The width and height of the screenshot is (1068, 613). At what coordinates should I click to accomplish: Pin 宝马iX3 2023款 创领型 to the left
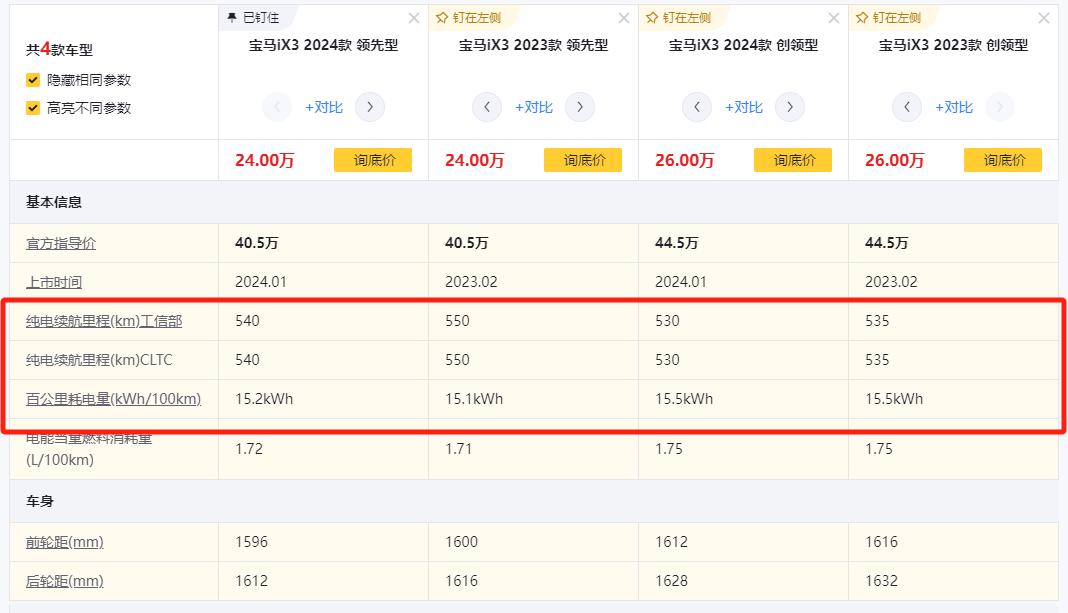tap(889, 18)
